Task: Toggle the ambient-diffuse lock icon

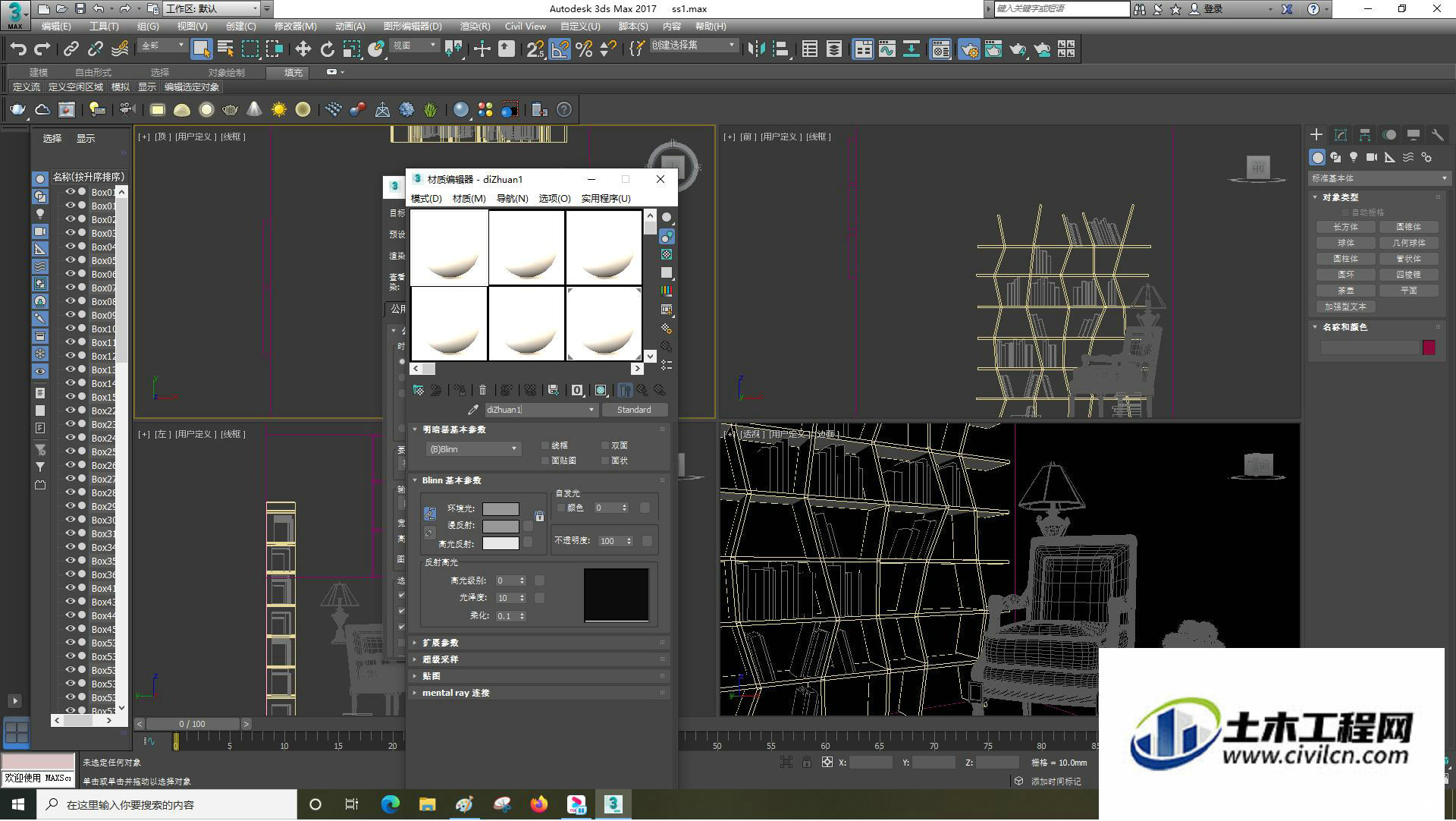Action: point(539,517)
